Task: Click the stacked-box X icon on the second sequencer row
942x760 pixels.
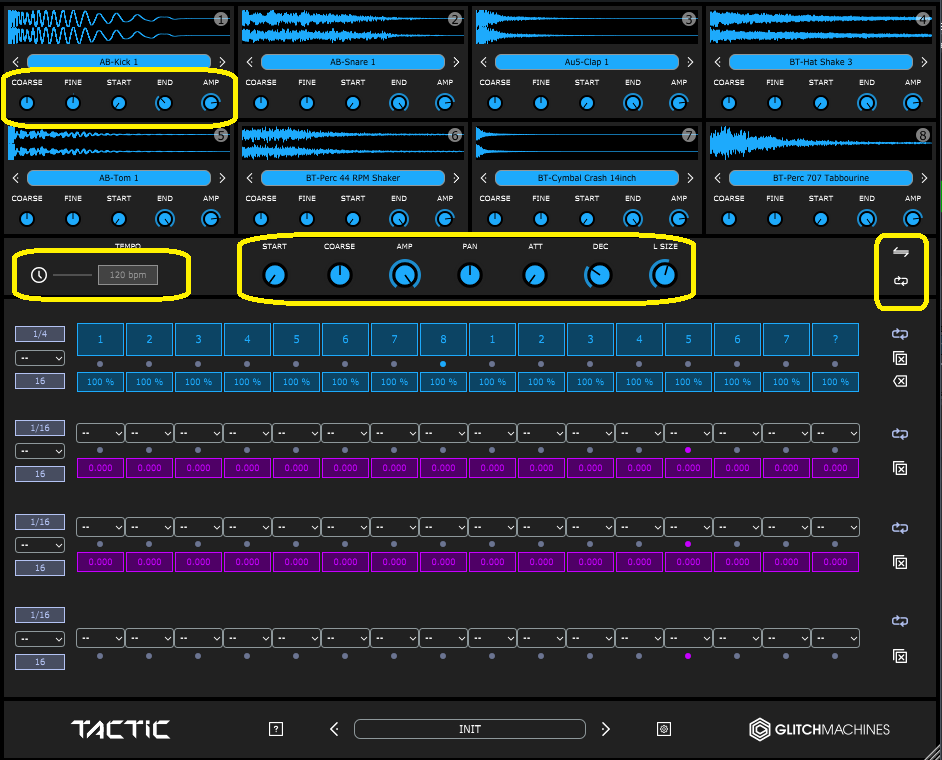Action: [x=900, y=468]
